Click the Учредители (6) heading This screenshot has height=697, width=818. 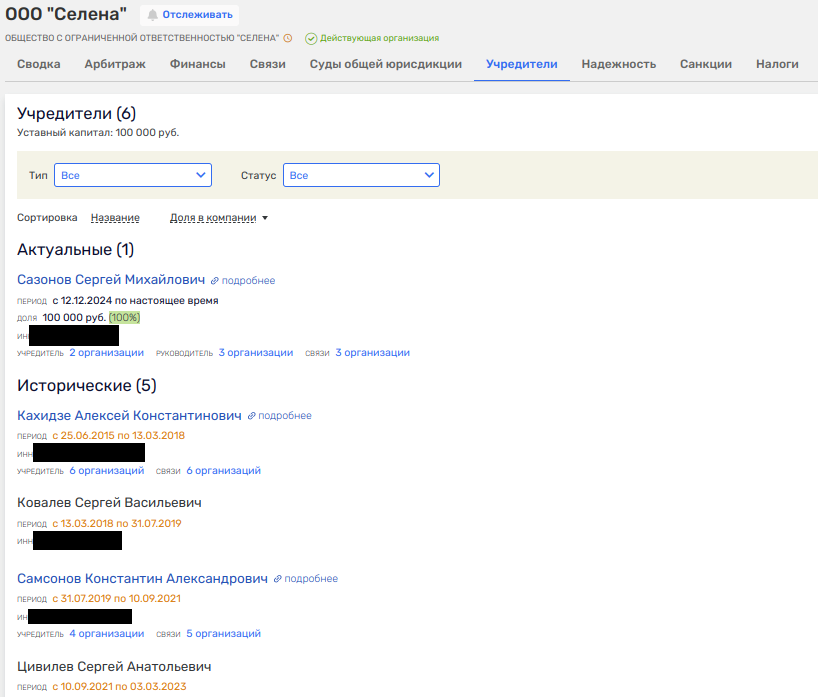pos(77,114)
